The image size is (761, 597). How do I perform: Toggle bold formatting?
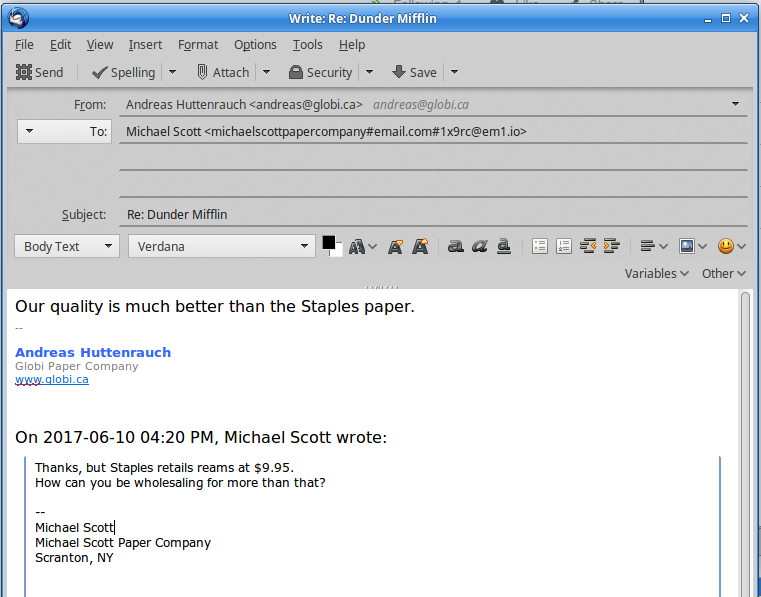(455, 247)
